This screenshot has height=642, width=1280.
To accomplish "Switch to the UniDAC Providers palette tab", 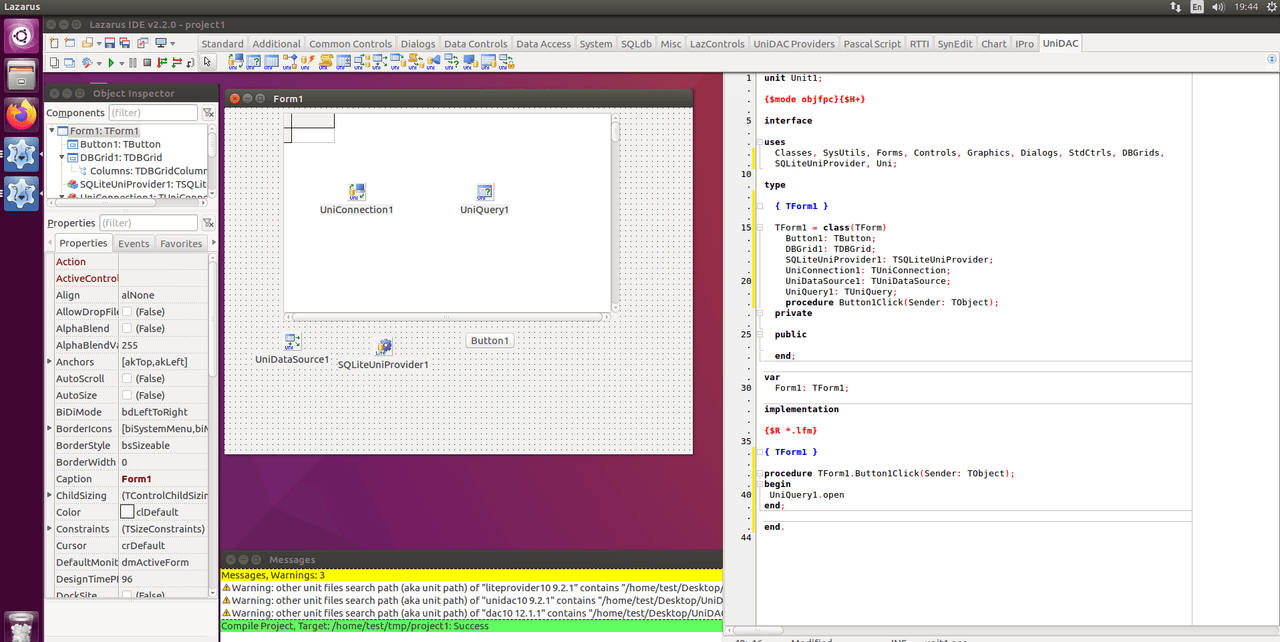I will (794, 44).
